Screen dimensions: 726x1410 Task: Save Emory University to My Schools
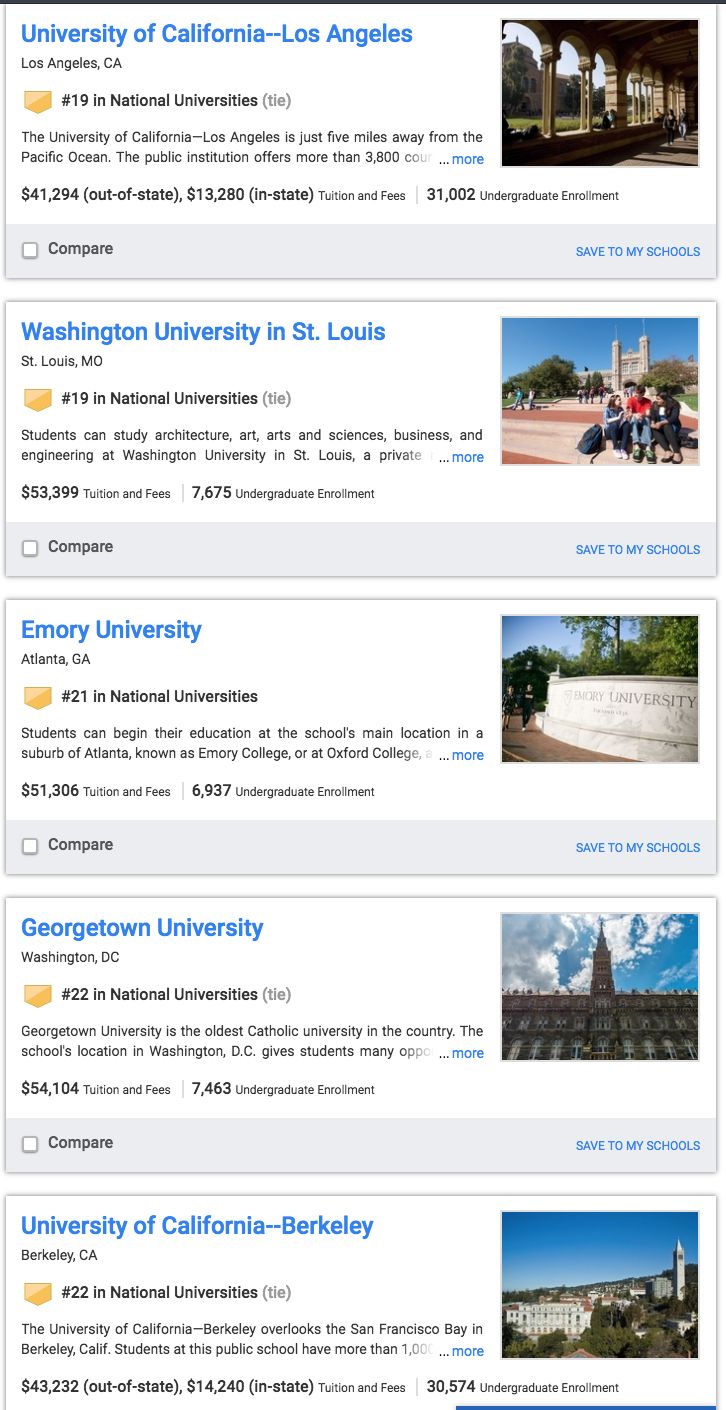point(638,847)
